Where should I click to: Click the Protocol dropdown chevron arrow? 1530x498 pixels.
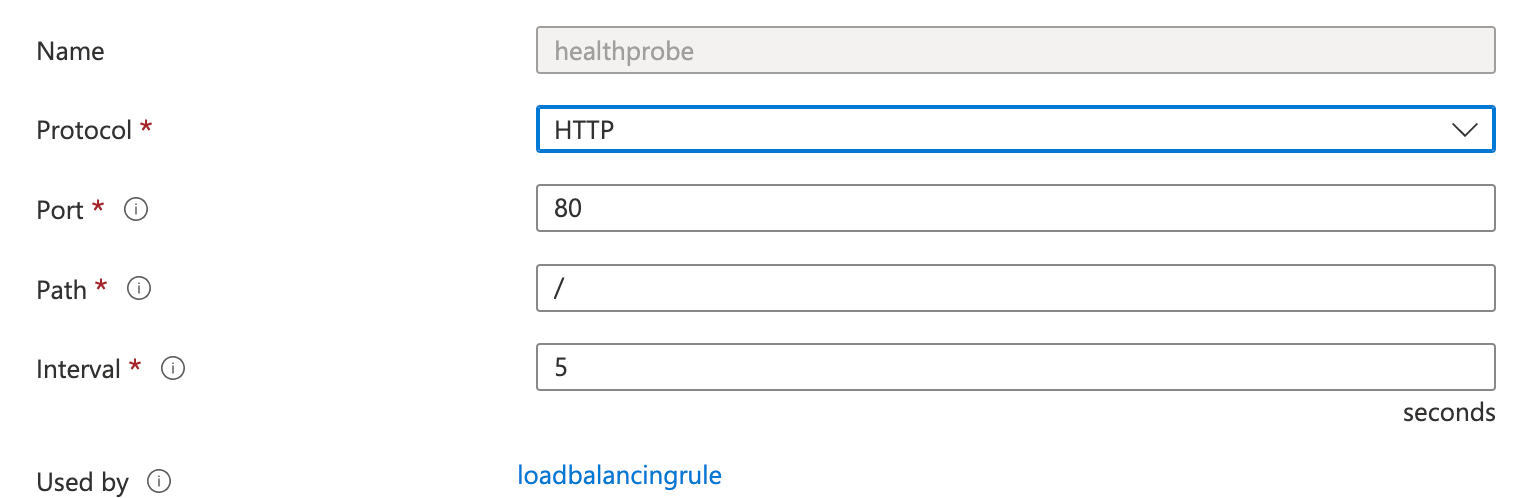point(1463,130)
